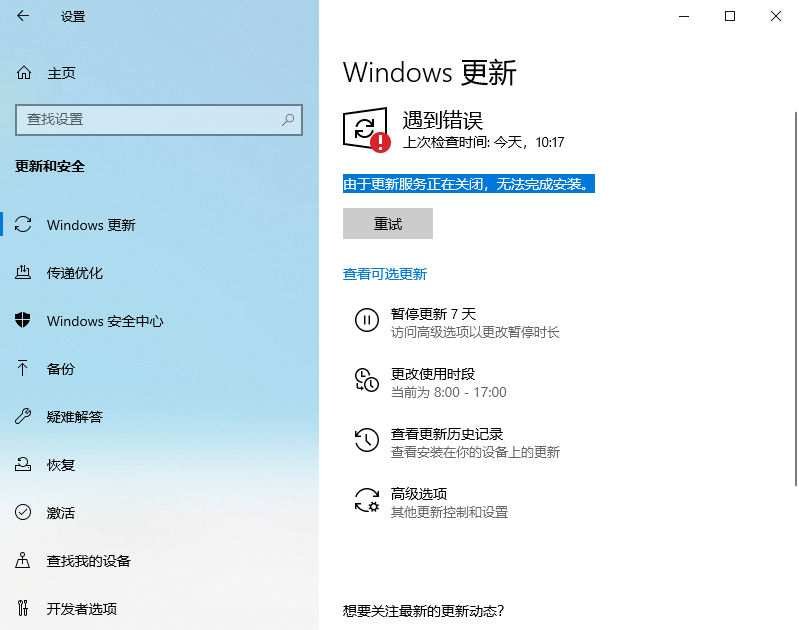The width and height of the screenshot is (799, 630).
Task: Select Windows 更新 in the sidebar
Action: tap(91, 225)
